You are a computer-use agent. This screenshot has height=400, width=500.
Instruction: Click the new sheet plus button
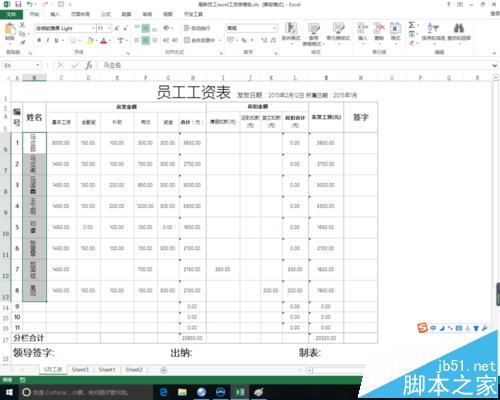(x=164, y=370)
